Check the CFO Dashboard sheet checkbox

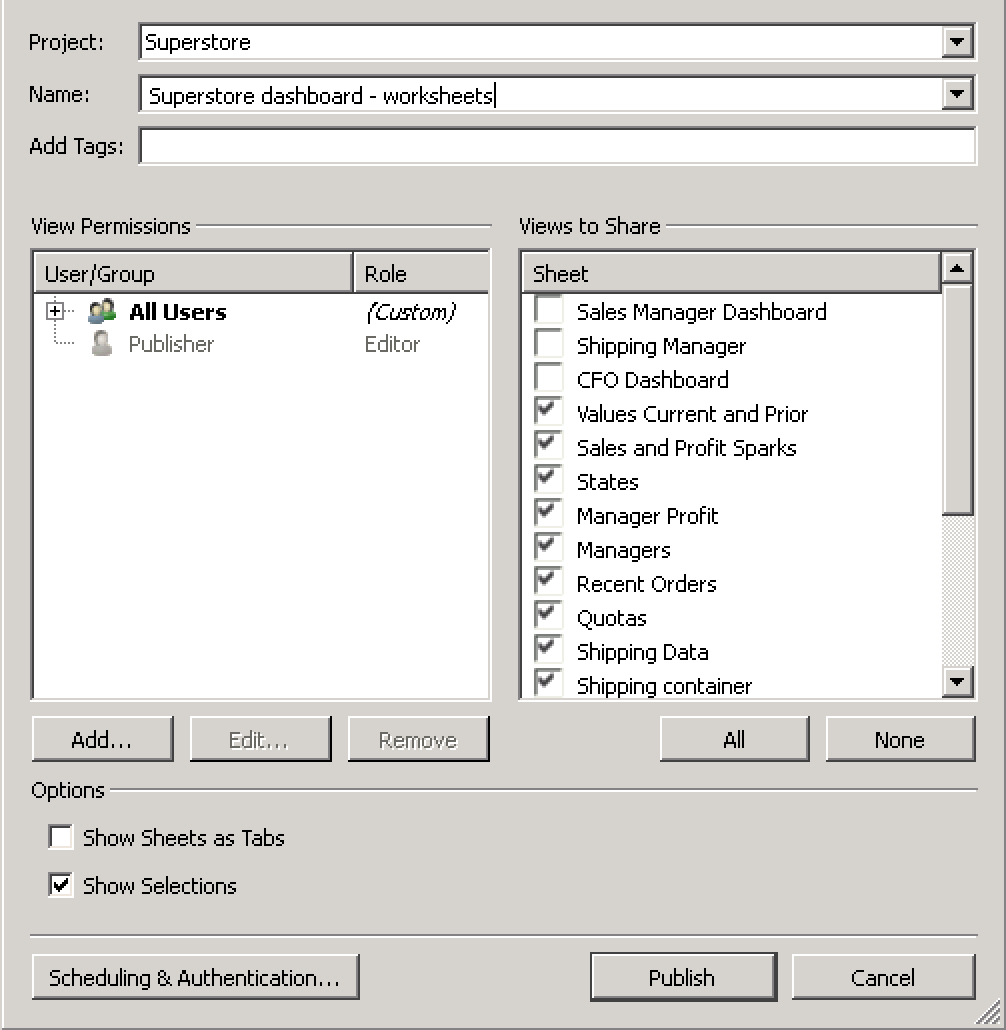click(549, 378)
